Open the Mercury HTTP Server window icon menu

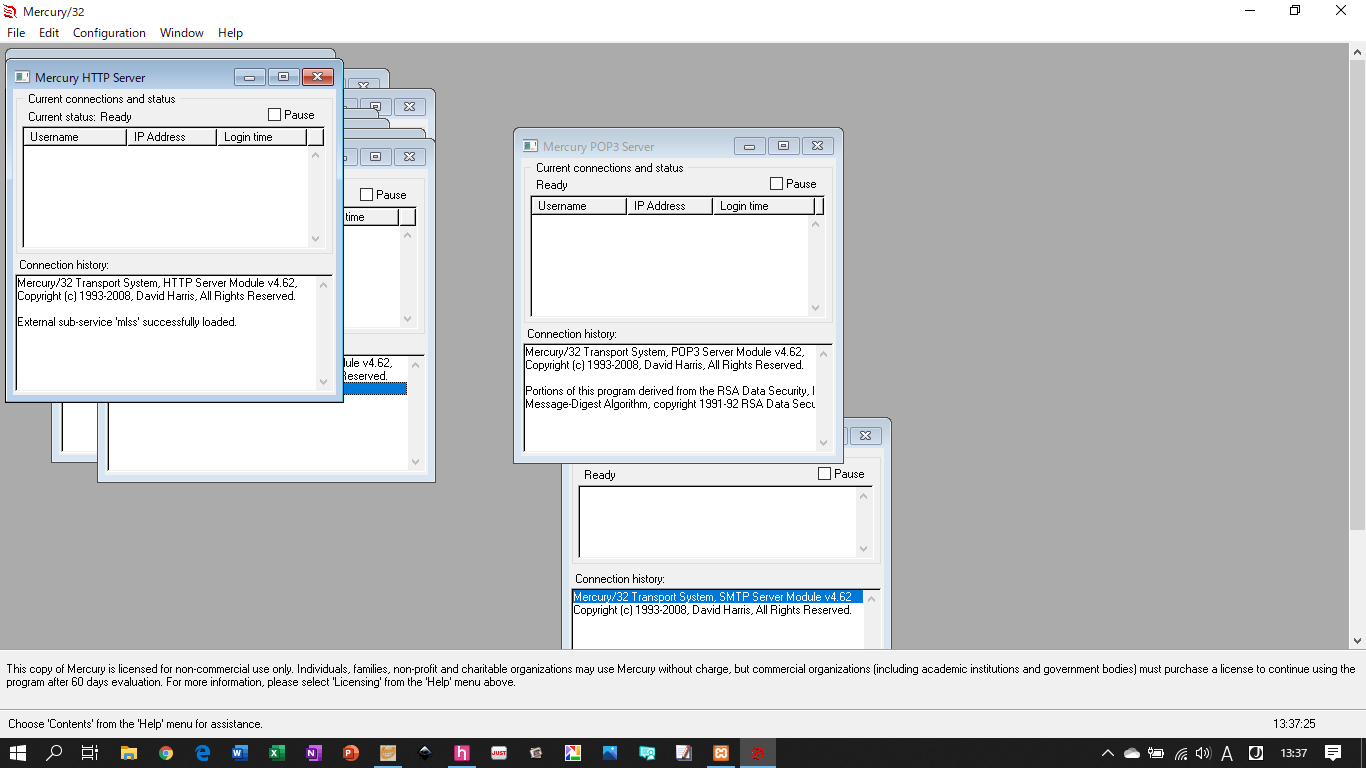[x=22, y=77]
